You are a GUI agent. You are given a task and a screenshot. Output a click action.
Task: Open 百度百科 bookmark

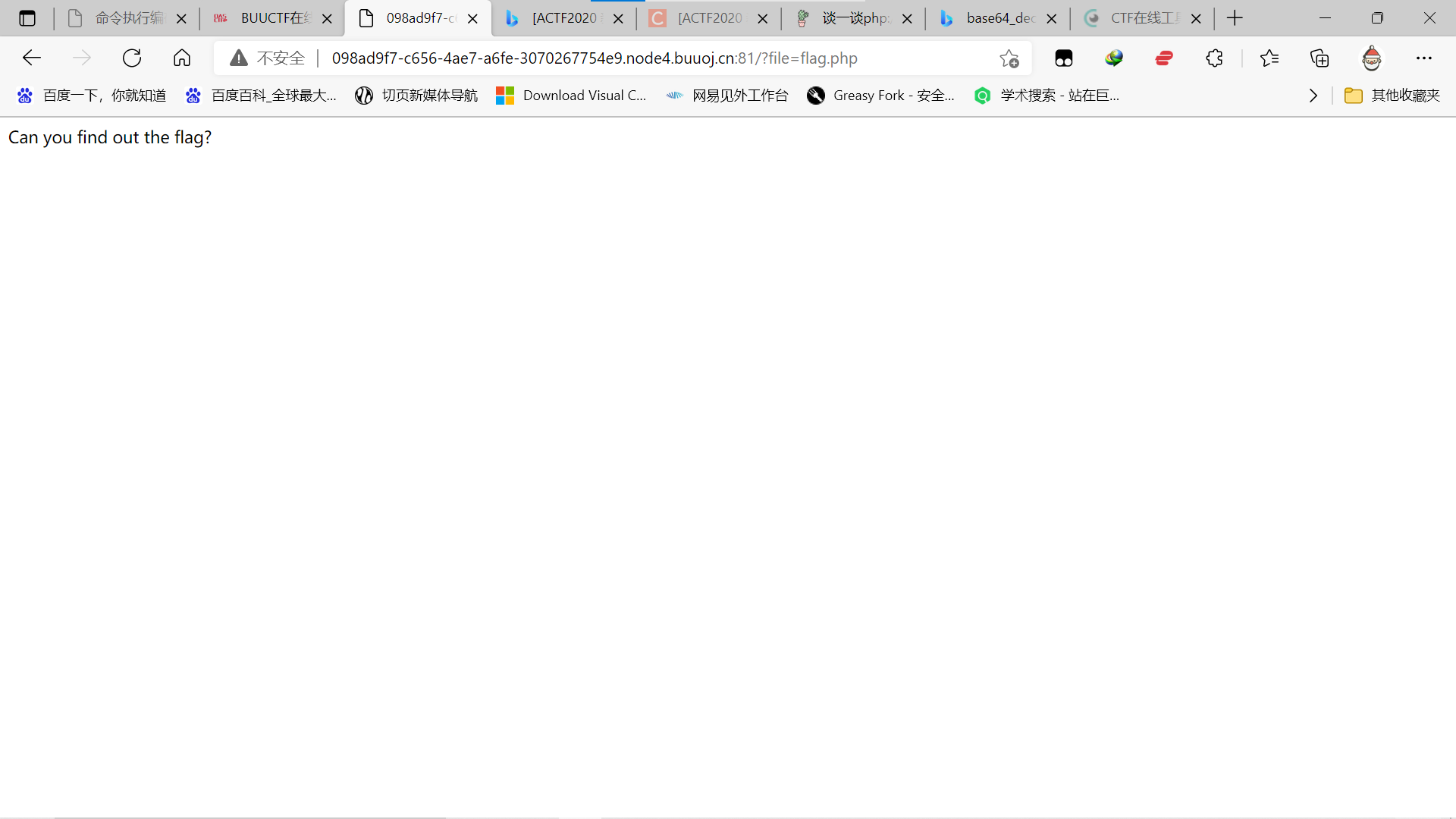pos(261,96)
